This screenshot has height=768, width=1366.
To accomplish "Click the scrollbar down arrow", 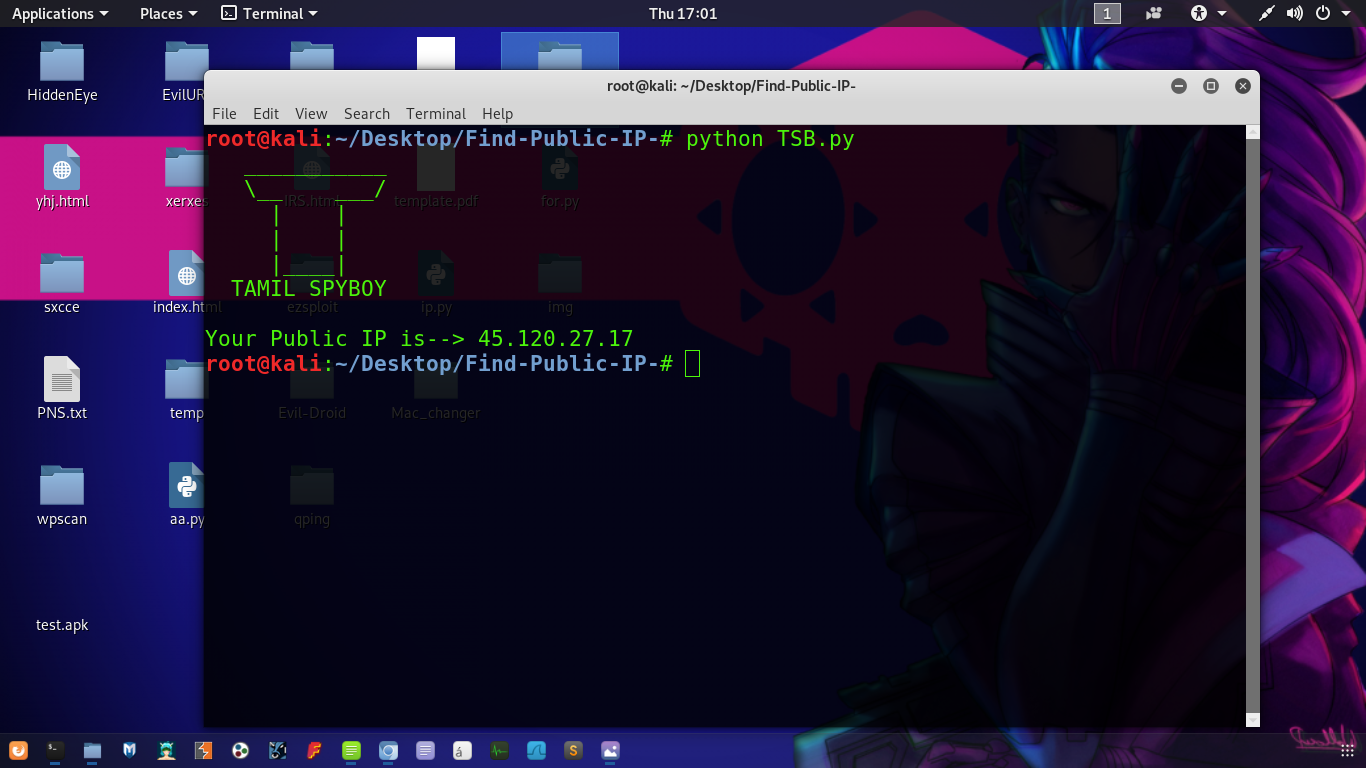I will 1253,719.
